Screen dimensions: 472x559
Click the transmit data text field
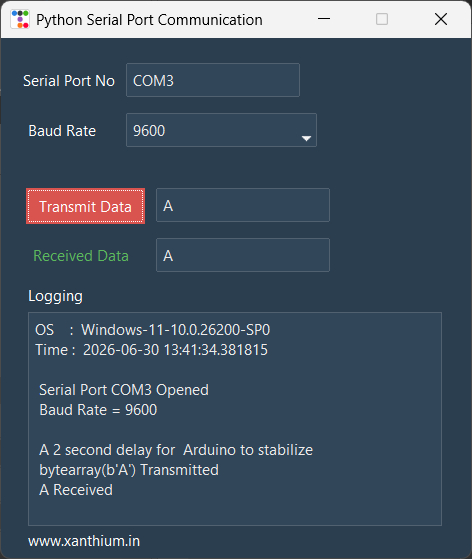coord(243,205)
